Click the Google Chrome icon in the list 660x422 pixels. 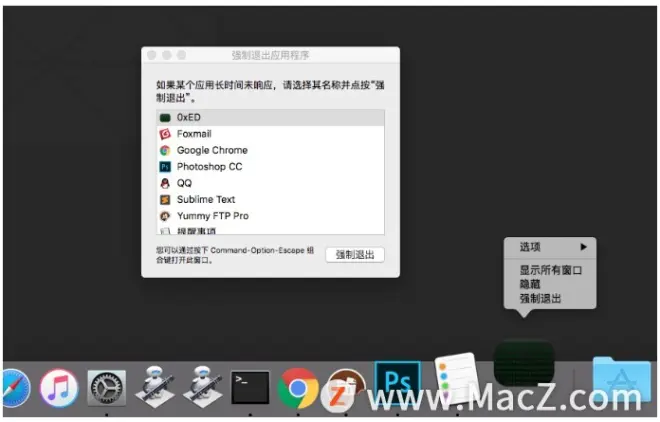[165, 151]
